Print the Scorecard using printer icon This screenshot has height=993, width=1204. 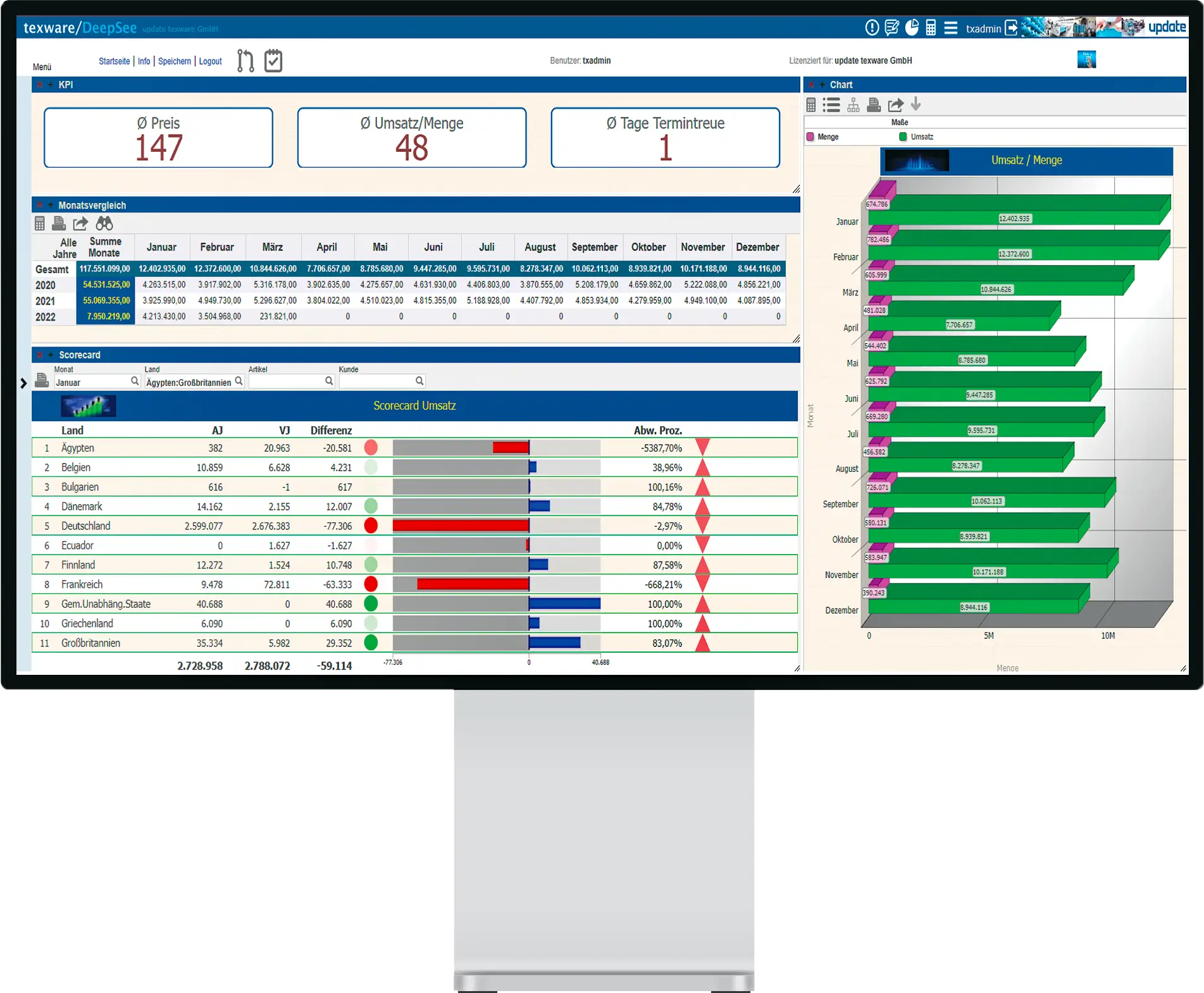(42, 380)
